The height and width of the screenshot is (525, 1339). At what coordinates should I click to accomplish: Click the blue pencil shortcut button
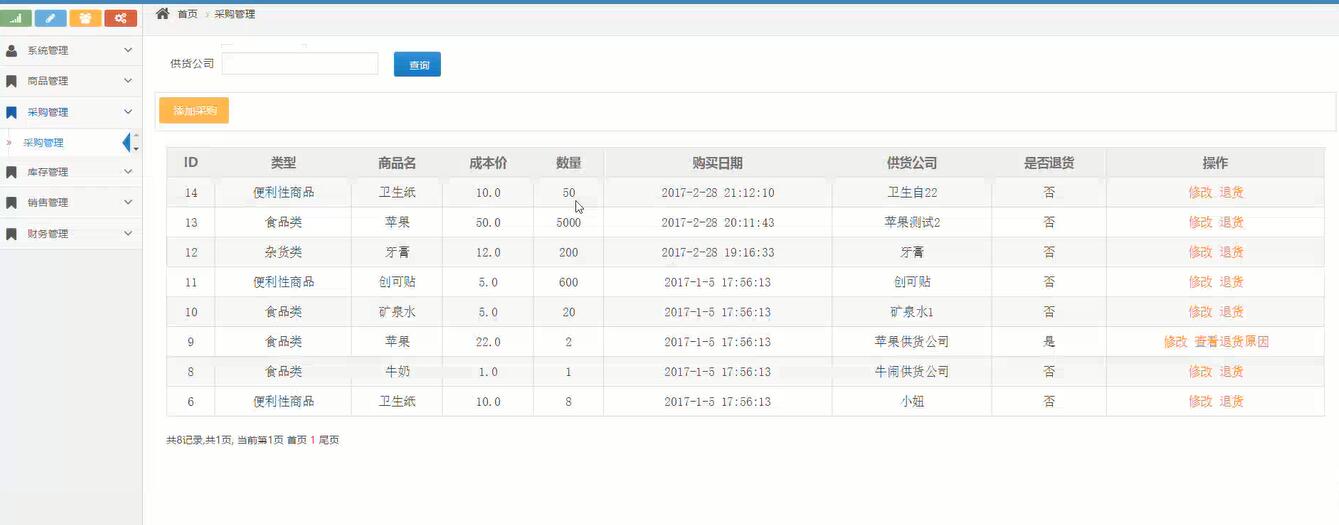pos(50,18)
